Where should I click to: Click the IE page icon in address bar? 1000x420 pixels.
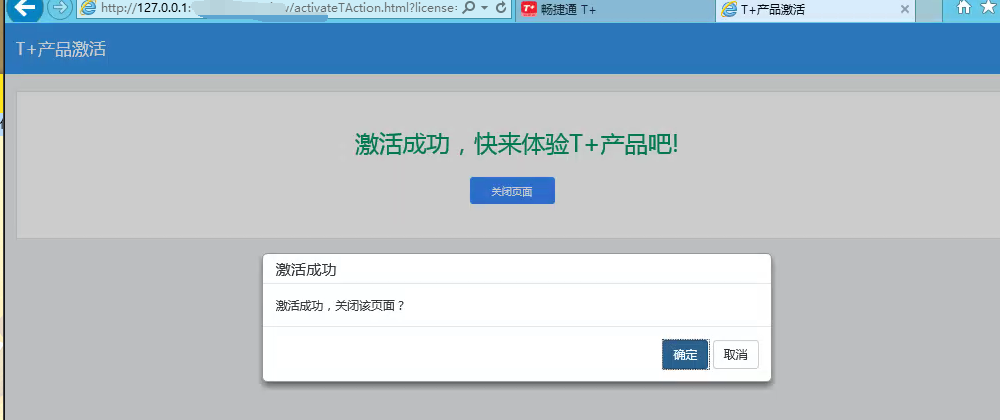88,8
